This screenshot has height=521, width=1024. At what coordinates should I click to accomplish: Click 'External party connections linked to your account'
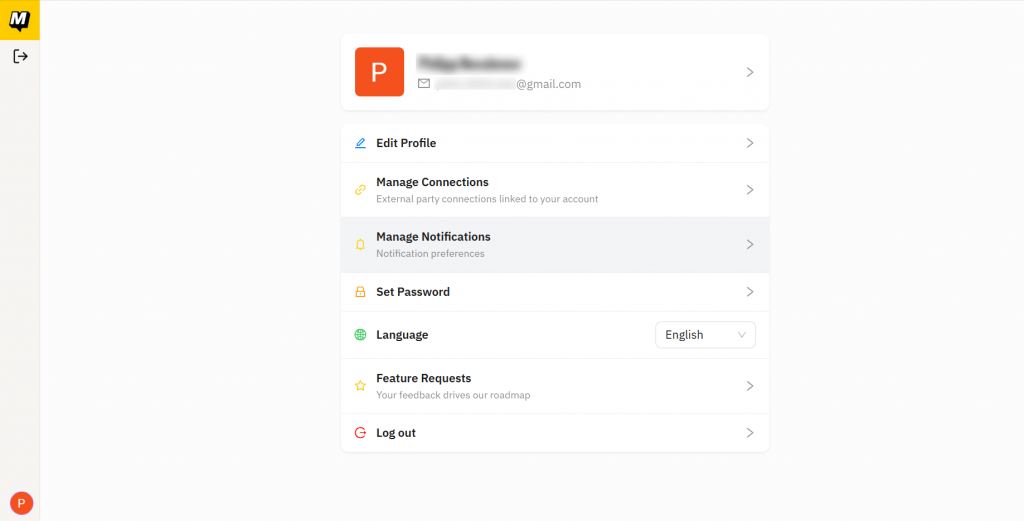click(487, 199)
